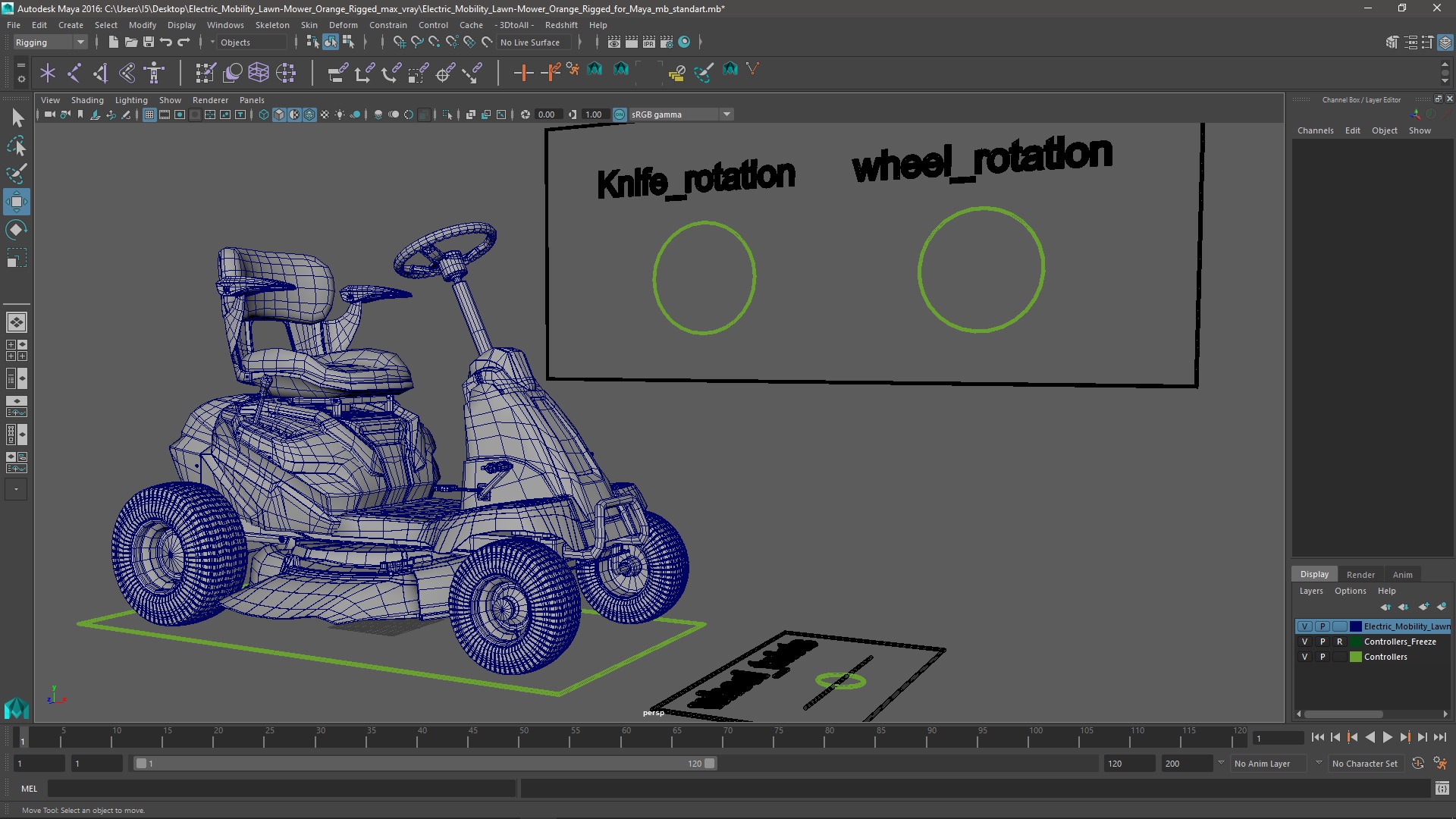Viewport: 1456px width, 819px height.
Task: Click the current frame field in timeline
Action: pos(1279,738)
